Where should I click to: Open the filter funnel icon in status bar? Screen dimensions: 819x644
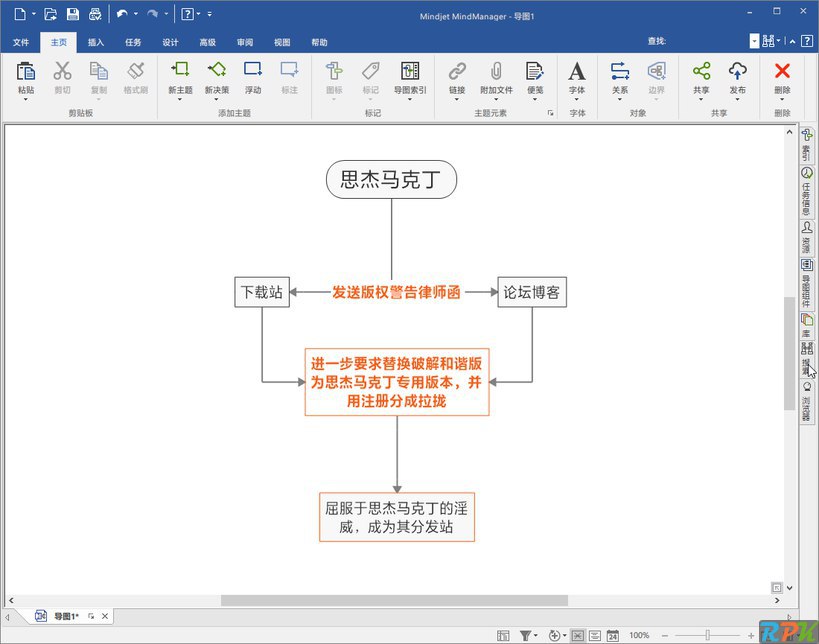tap(525, 635)
